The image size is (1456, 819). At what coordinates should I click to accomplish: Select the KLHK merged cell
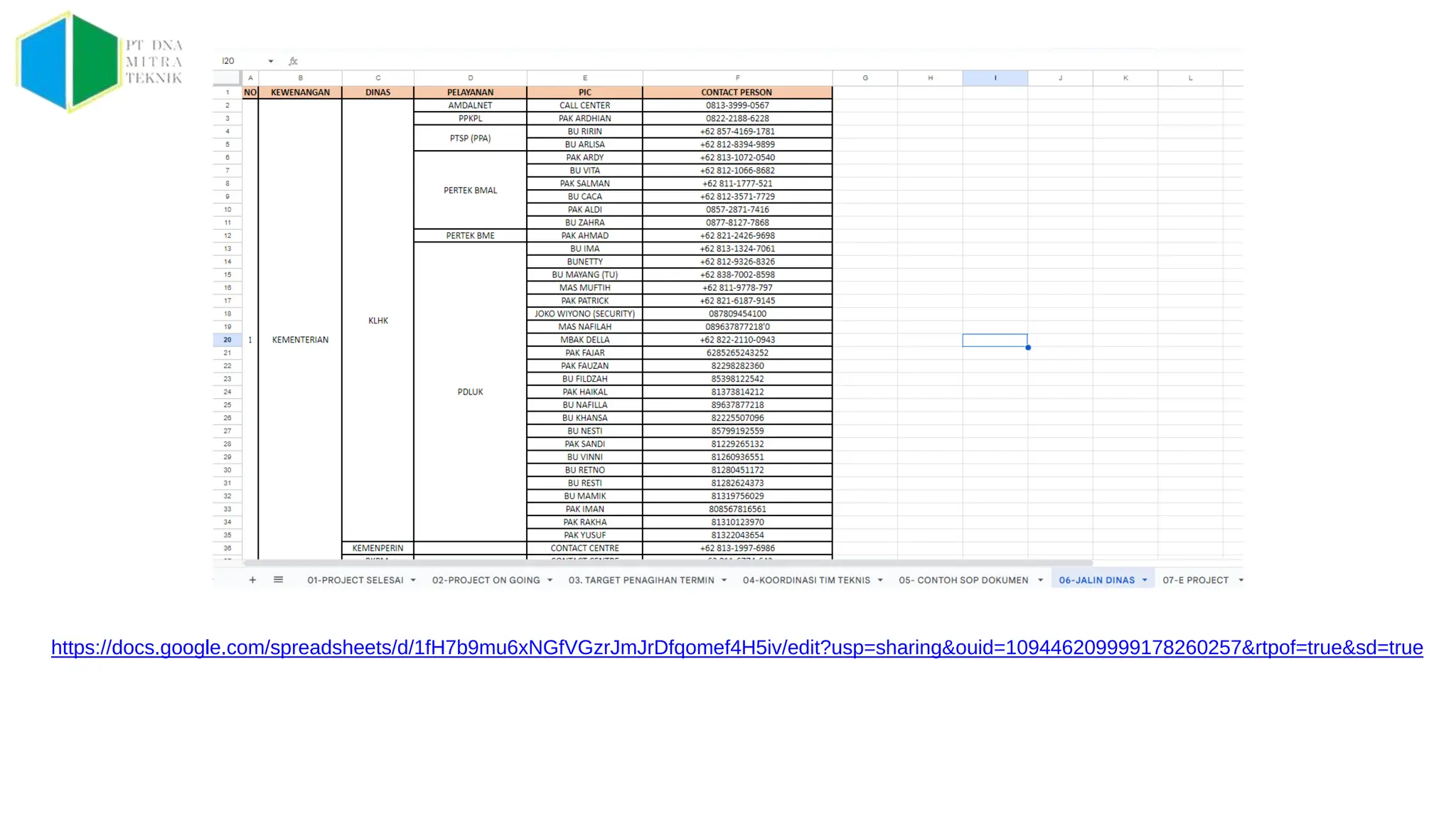(378, 321)
